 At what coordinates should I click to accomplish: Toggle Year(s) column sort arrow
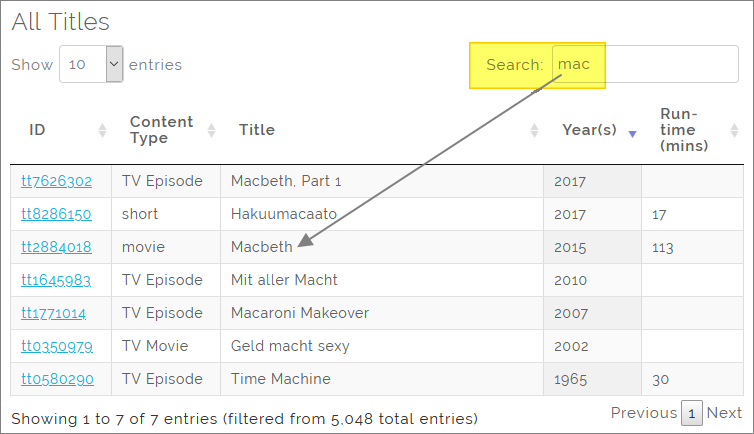coord(632,131)
